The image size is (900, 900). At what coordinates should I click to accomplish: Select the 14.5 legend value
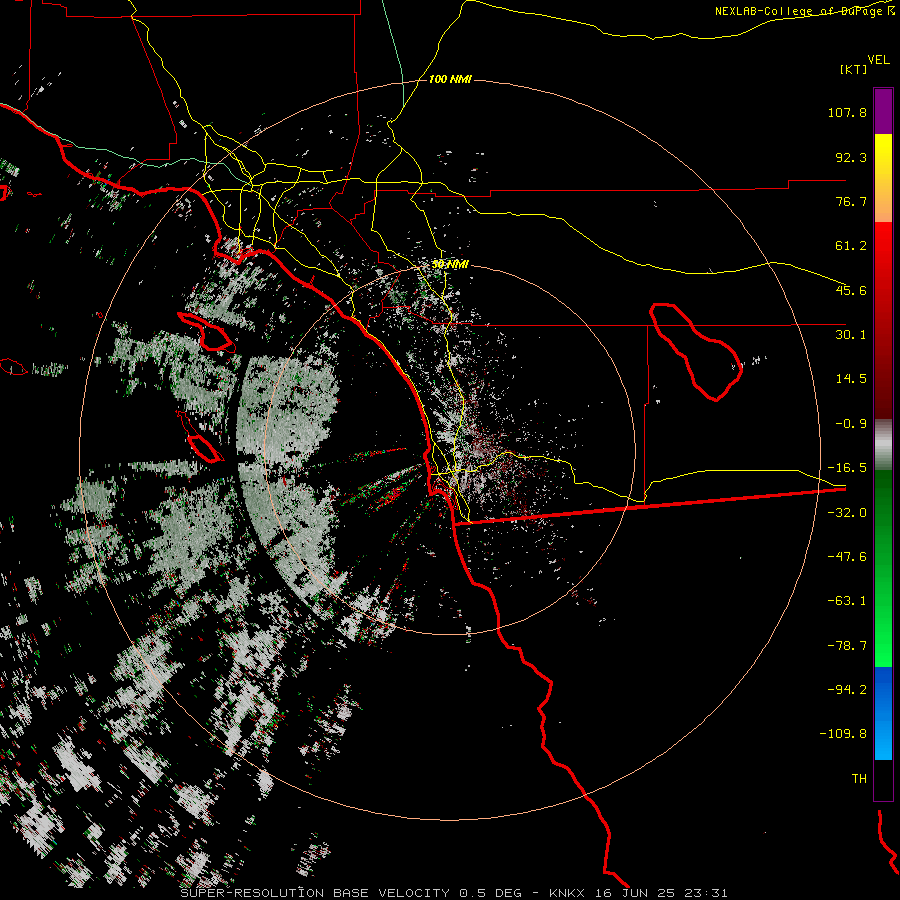[851, 379]
